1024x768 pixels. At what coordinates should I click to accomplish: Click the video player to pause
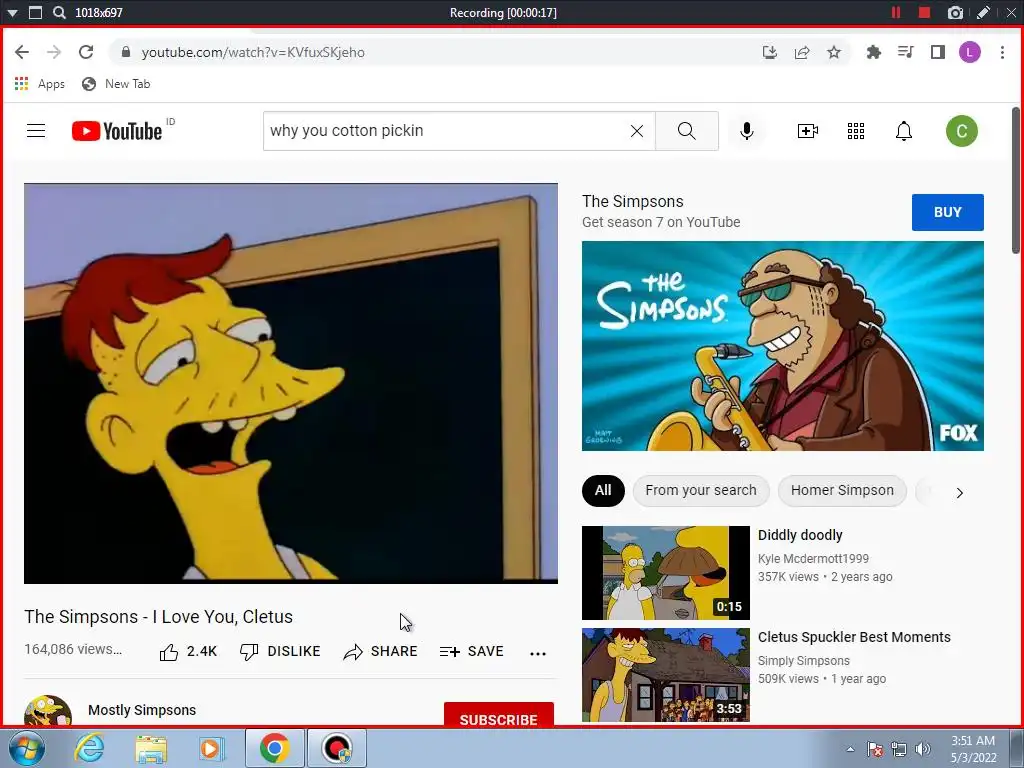pos(291,383)
